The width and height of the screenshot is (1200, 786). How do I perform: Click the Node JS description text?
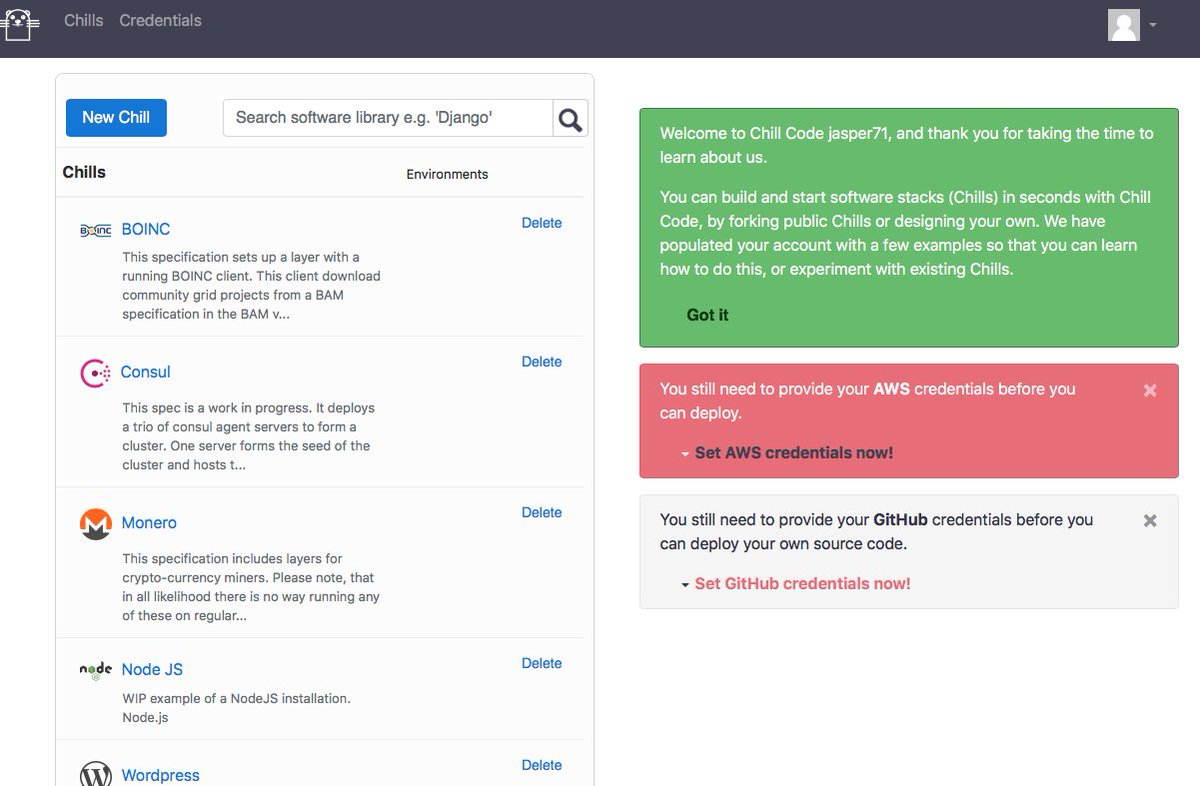pyautogui.click(x=236, y=708)
